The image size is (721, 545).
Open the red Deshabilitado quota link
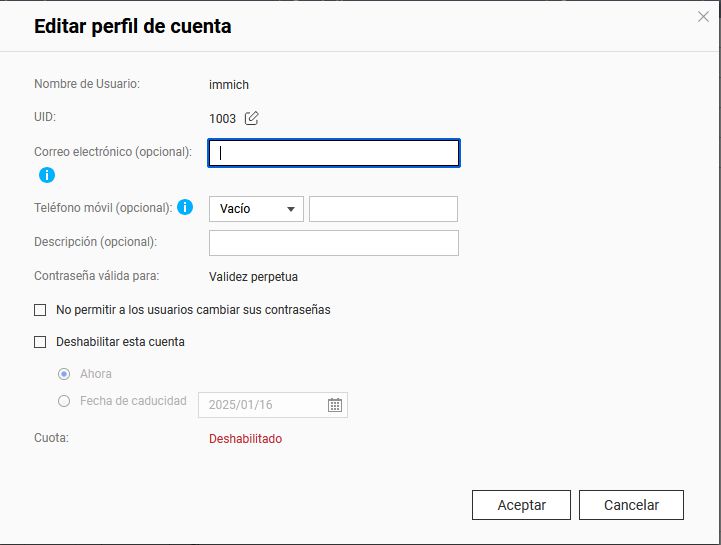(245, 439)
